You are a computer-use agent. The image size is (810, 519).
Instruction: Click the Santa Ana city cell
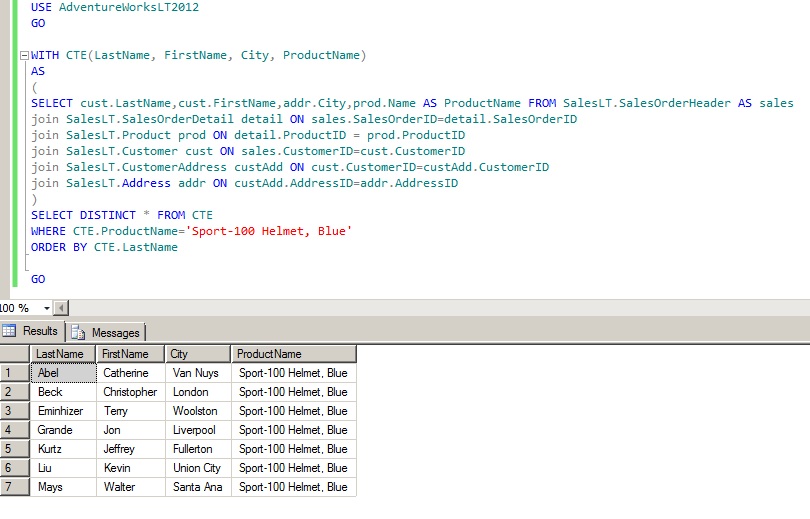pos(198,487)
